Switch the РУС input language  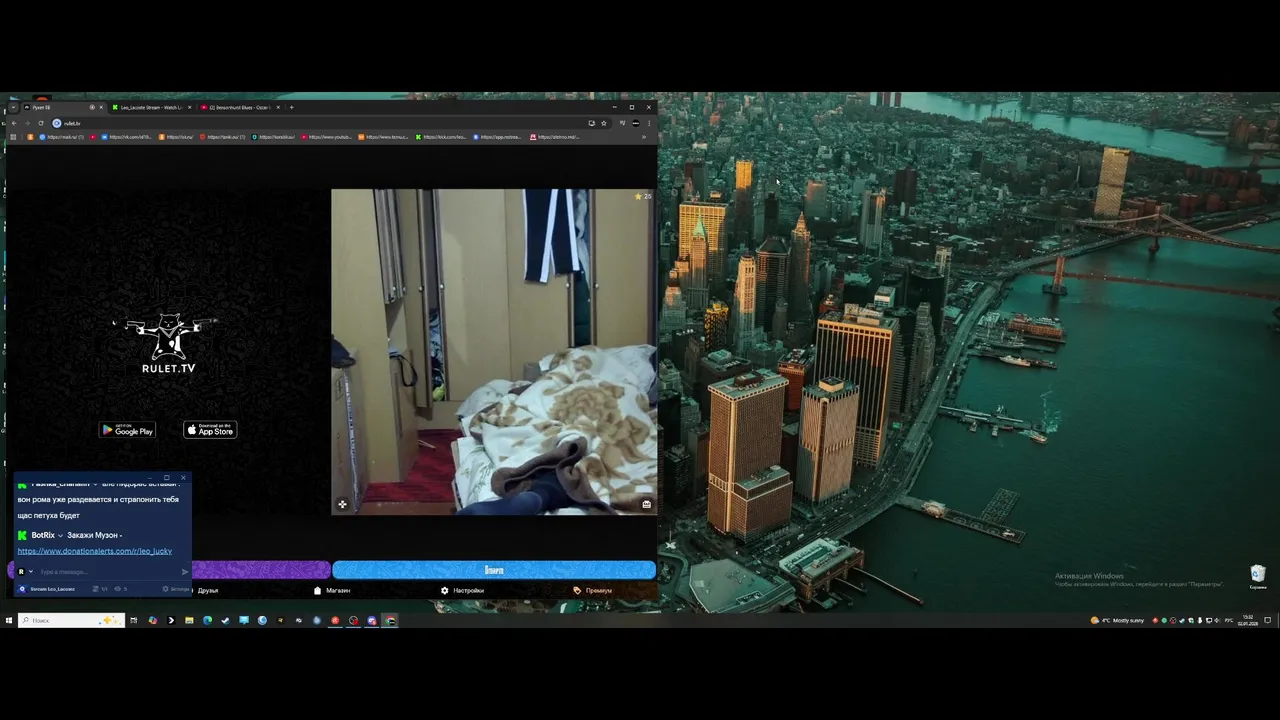point(1229,621)
